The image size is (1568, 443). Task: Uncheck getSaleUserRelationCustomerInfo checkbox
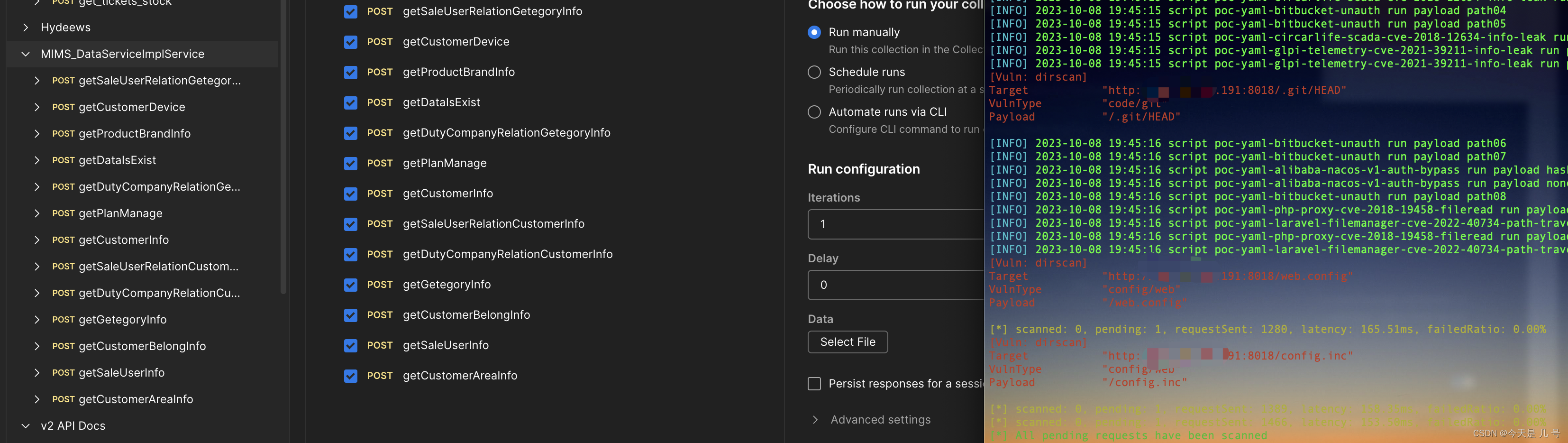351,224
